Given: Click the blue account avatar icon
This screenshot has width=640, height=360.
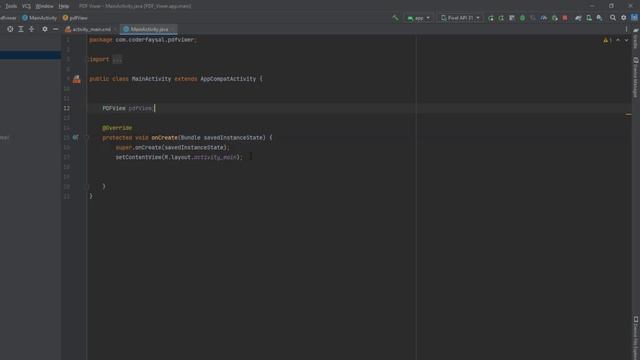Looking at the screenshot, I should tap(634, 18).
